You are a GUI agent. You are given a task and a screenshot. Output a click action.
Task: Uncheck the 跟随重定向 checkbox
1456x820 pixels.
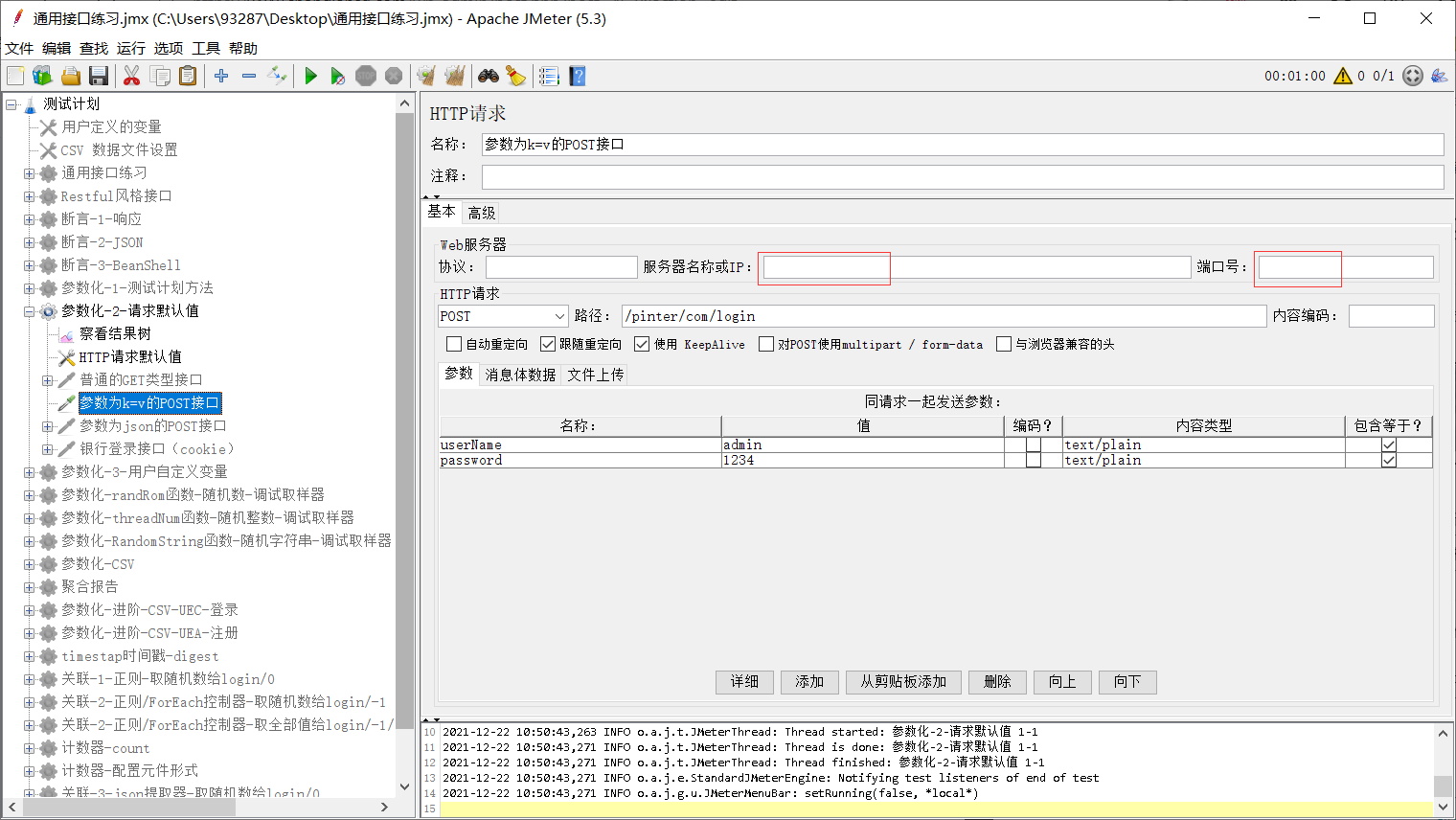coord(548,344)
